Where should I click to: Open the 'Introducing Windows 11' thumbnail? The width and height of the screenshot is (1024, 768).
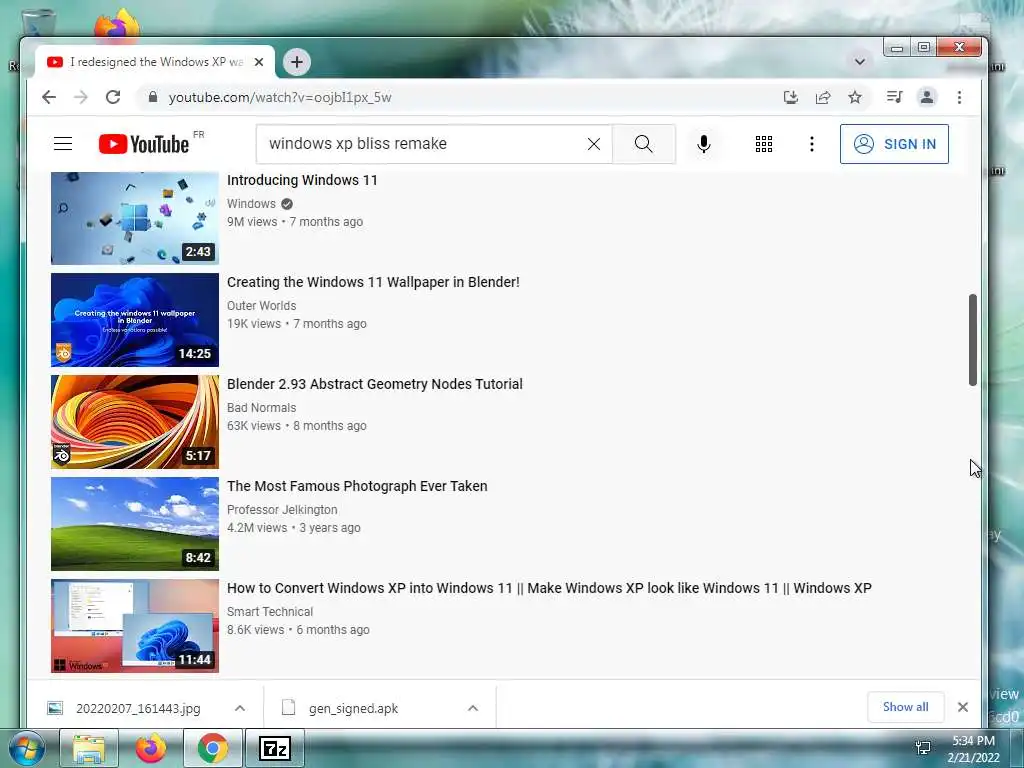135,218
